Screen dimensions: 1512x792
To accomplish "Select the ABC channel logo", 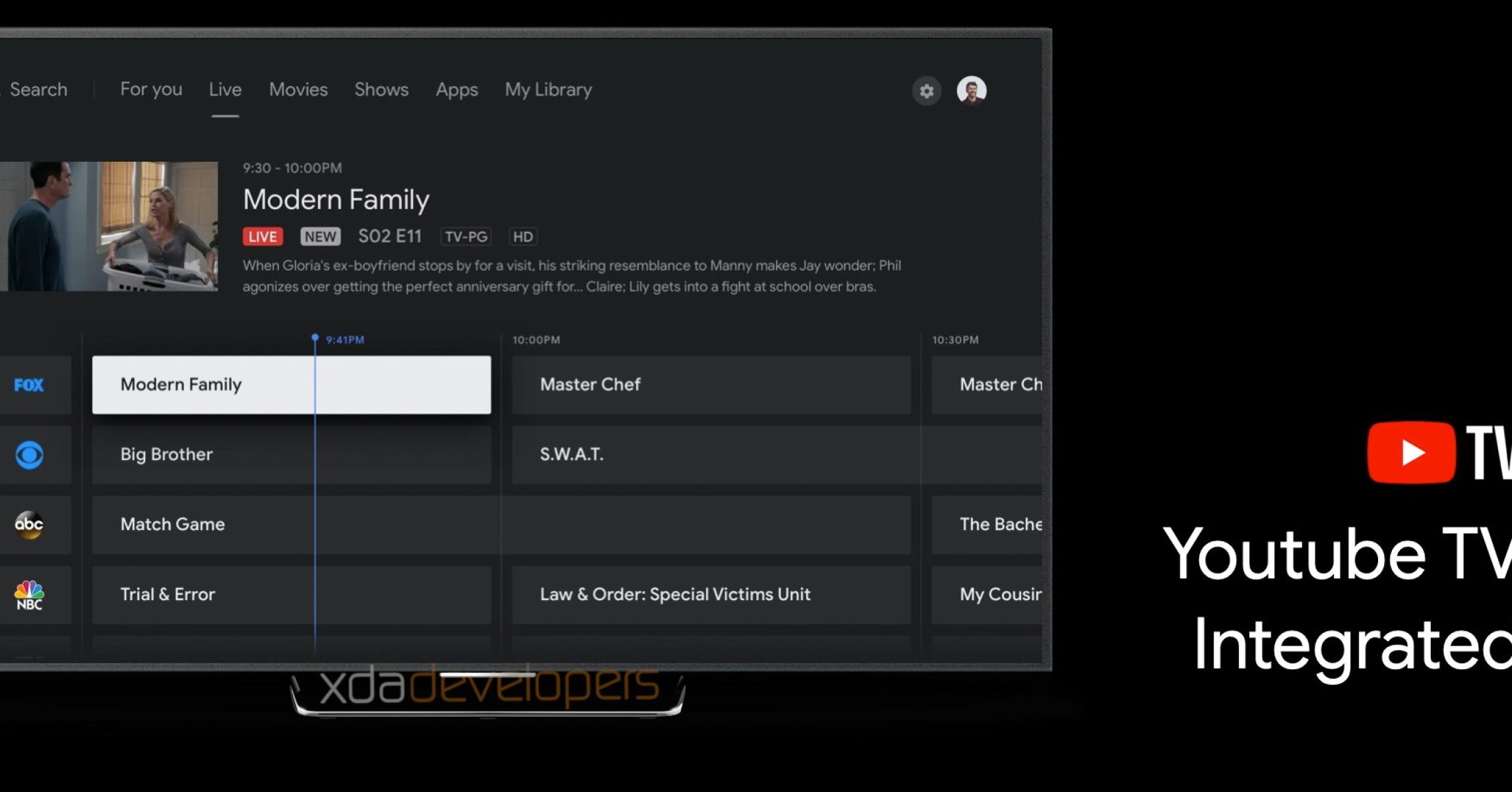I will (x=29, y=525).
